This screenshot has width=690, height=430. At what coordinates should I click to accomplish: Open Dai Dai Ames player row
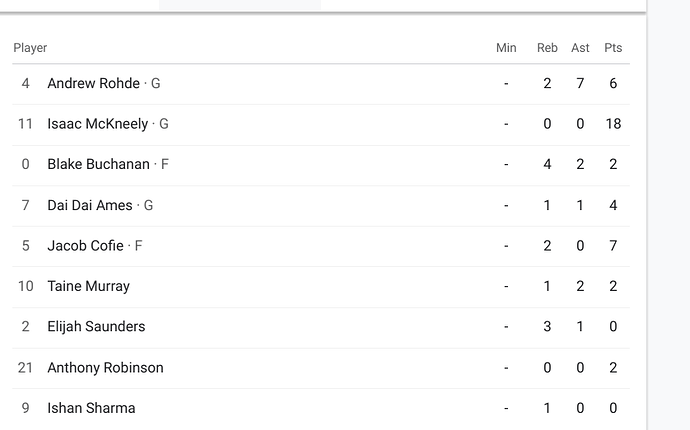(x=90, y=205)
